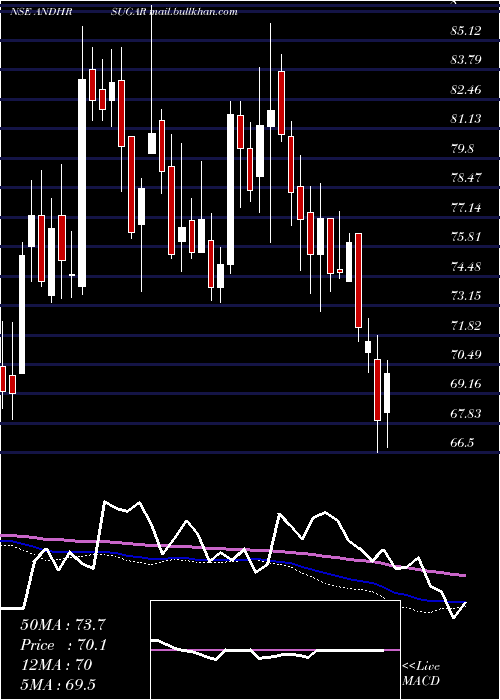Click inside the MACD inset chart
Viewport: 500px width, 700px height.
tap(275, 650)
